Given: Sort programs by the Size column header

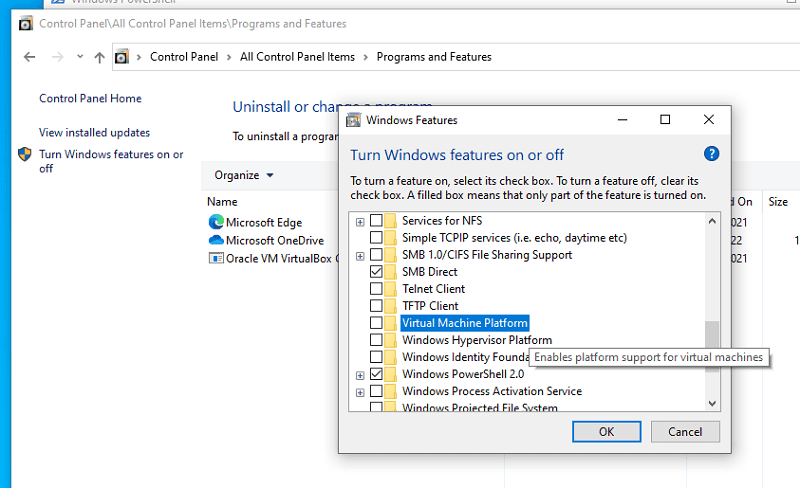Looking at the screenshot, I should tap(778, 202).
